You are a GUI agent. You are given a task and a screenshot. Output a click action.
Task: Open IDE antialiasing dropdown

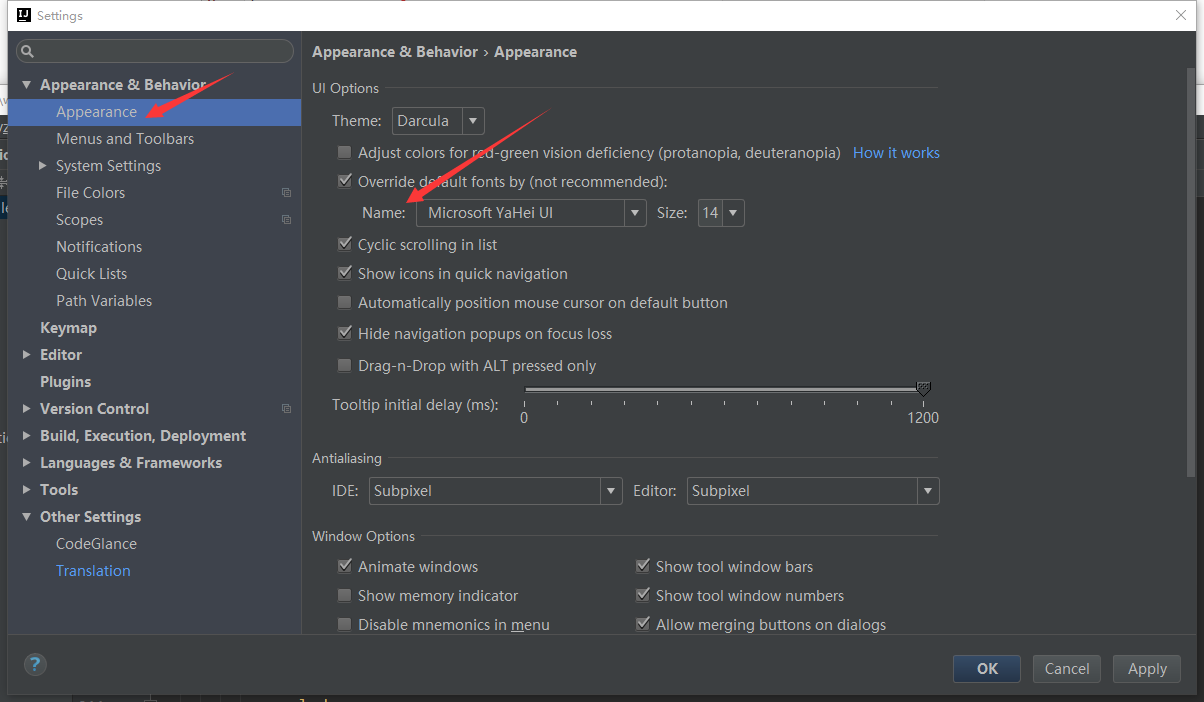pyautogui.click(x=496, y=491)
